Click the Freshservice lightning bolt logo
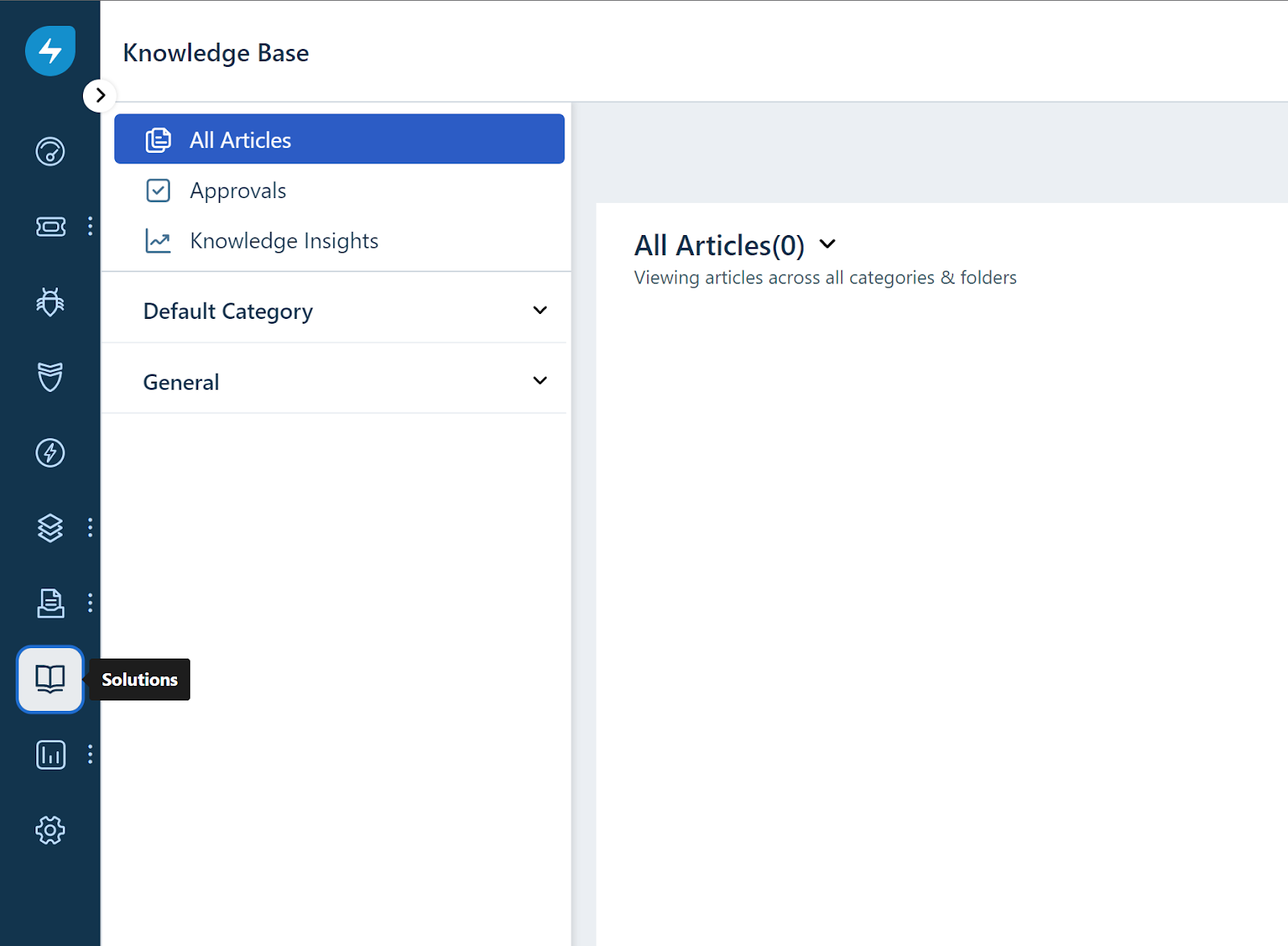The height and width of the screenshot is (946, 1288). click(x=50, y=51)
